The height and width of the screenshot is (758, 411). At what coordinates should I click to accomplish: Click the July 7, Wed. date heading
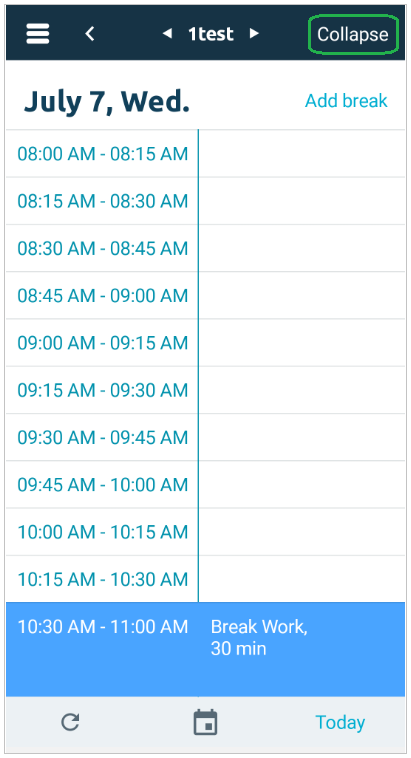(x=106, y=102)
